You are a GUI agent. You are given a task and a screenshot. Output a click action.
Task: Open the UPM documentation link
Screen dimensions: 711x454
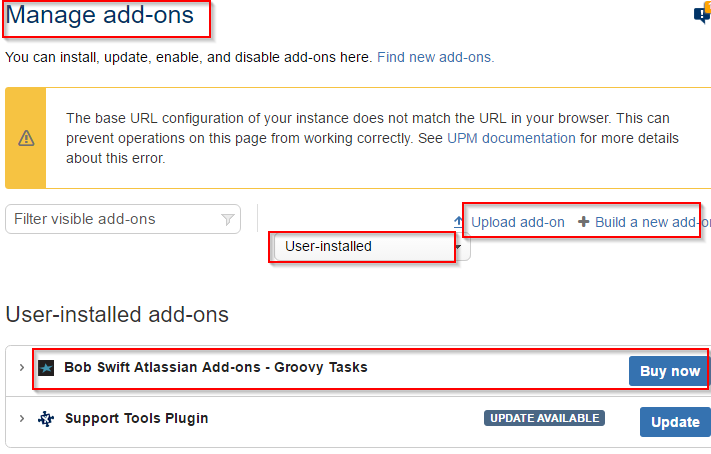tap(511, 138)
